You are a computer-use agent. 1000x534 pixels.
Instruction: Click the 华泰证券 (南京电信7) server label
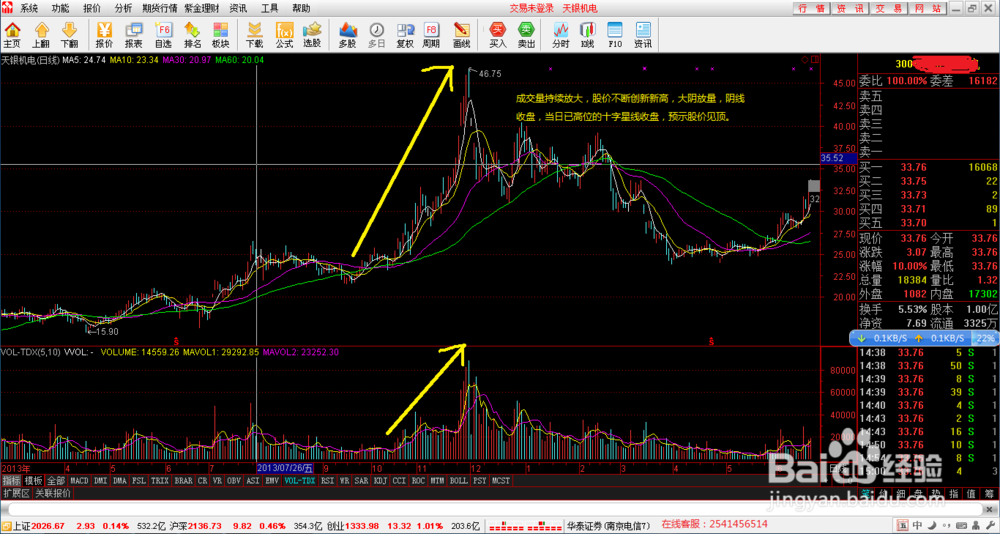[x=609, y=526]
